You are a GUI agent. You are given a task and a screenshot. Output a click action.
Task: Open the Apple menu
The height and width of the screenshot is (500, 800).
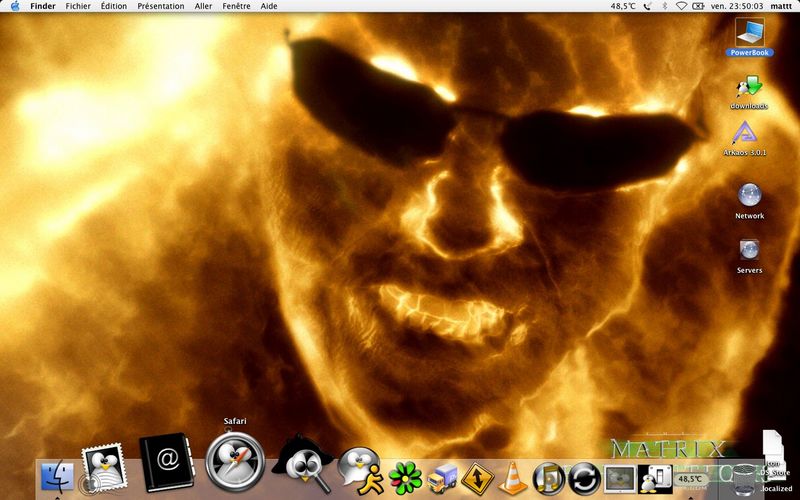15,6
